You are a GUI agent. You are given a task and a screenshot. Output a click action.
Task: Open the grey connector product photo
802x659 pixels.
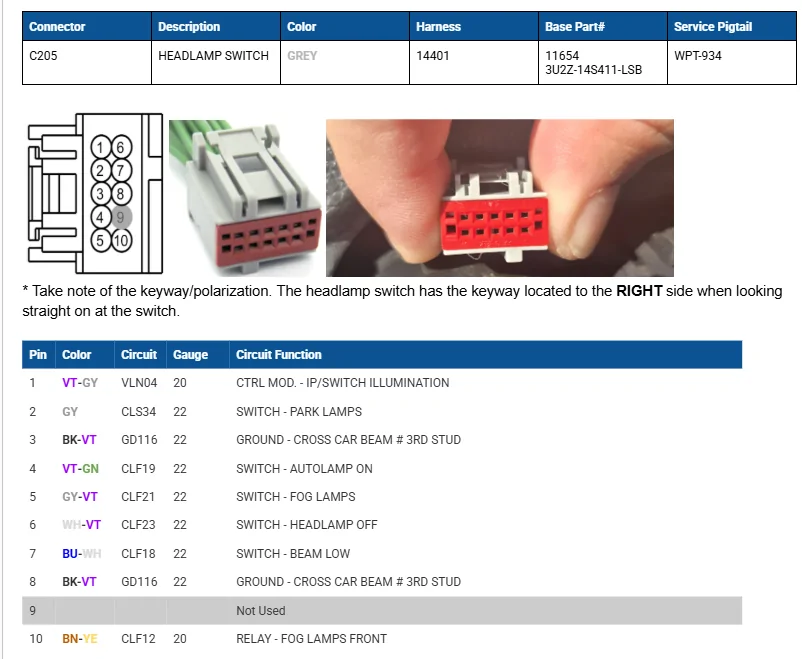[246, 199]
